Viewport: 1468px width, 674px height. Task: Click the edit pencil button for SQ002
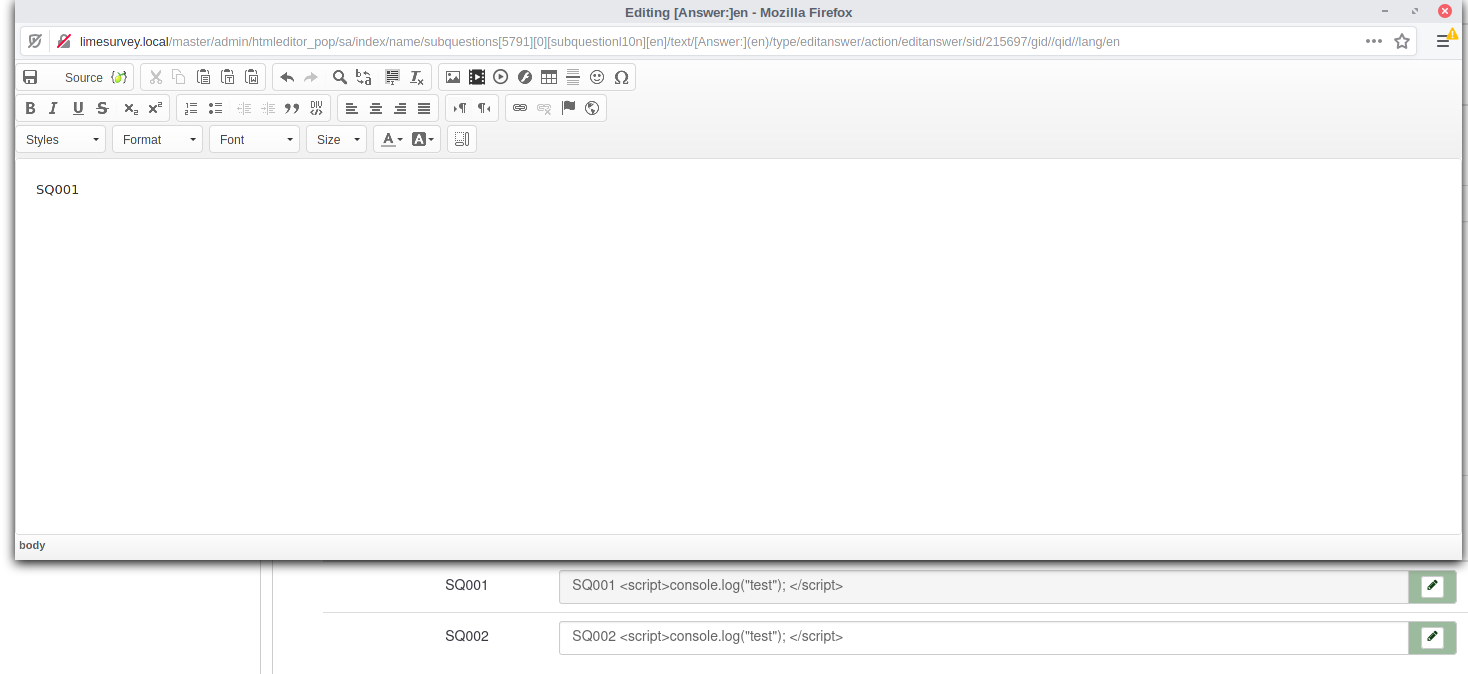[x=1432, y=637]
